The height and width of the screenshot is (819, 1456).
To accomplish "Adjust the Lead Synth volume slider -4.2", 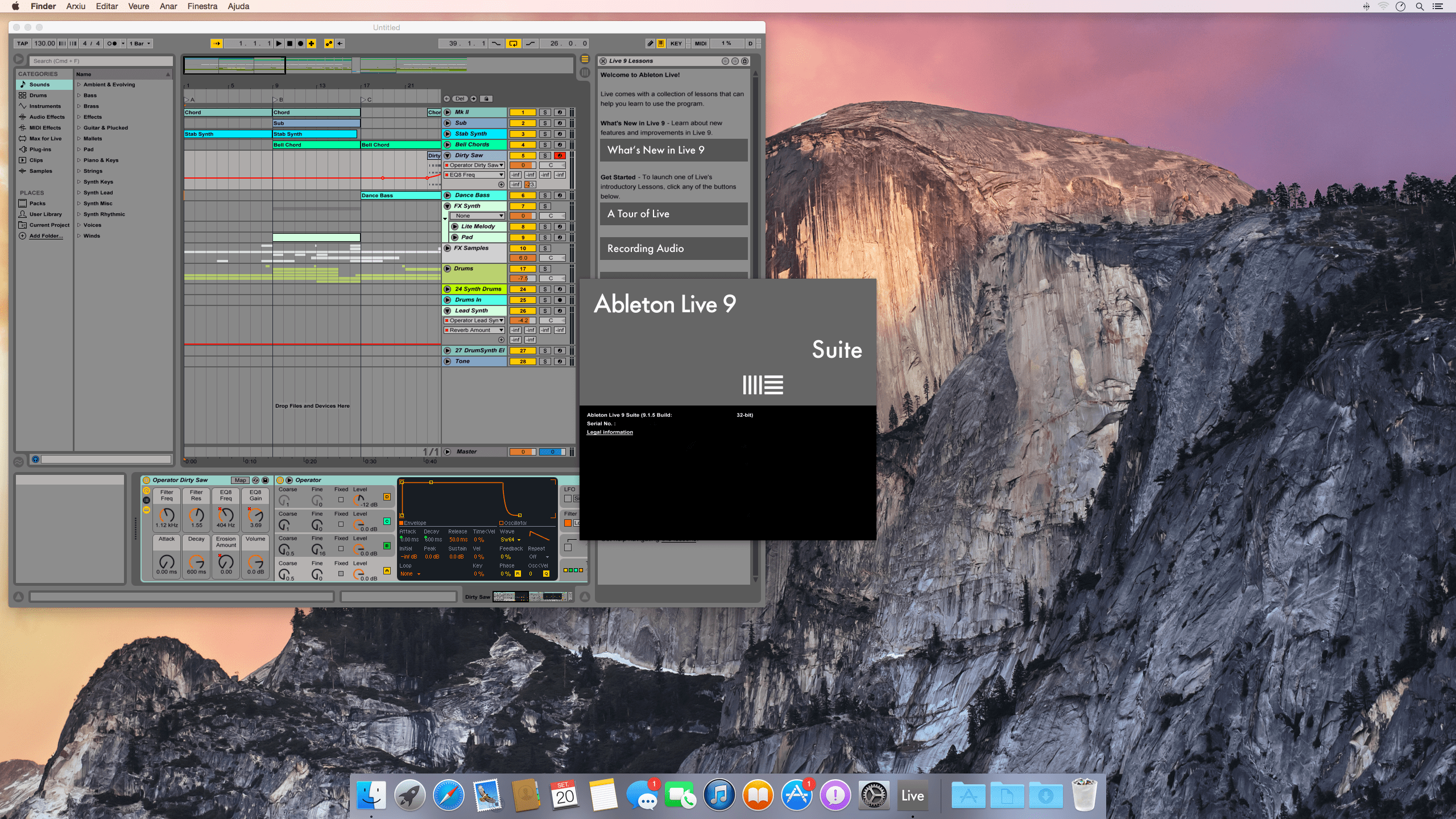I will (x=523, y=320).
